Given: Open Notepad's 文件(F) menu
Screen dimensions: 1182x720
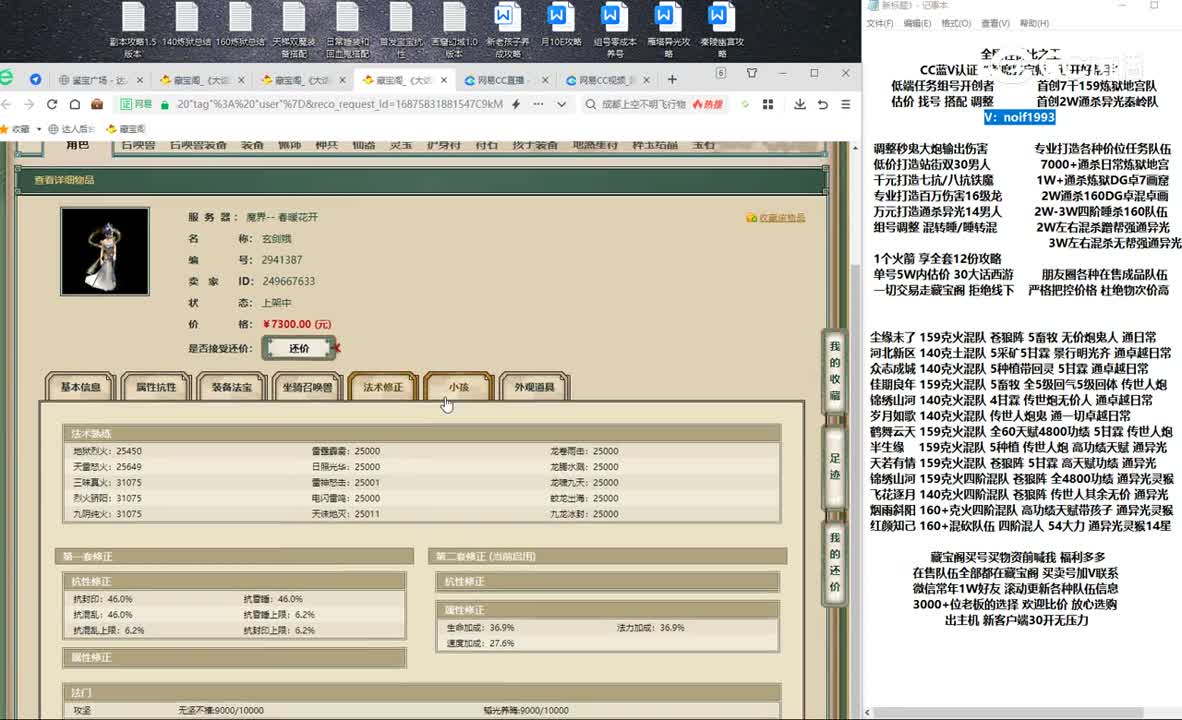Looking at the screenshot, I should point(879,23).
